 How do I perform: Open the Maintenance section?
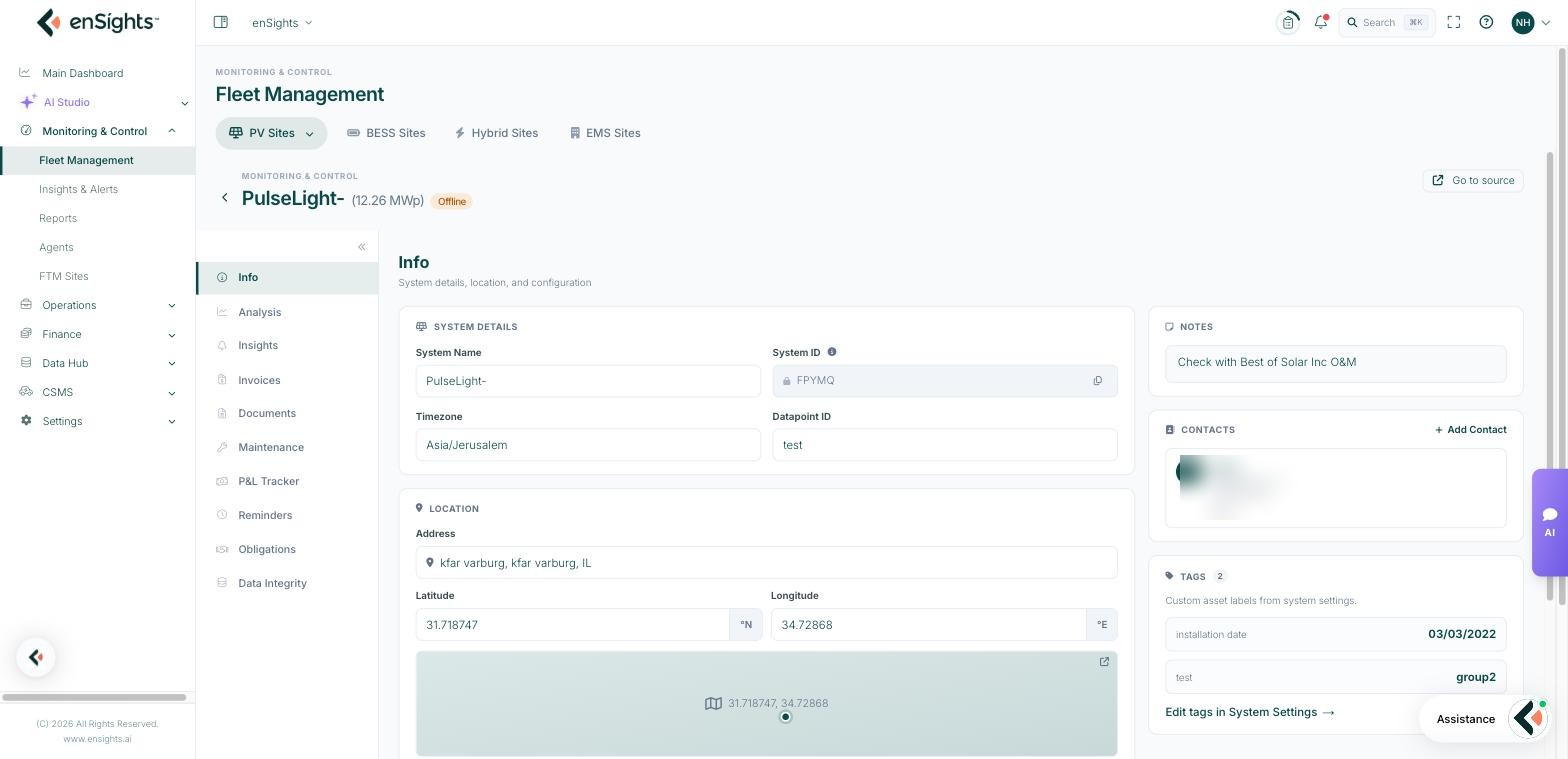click(x=287, y=447)
